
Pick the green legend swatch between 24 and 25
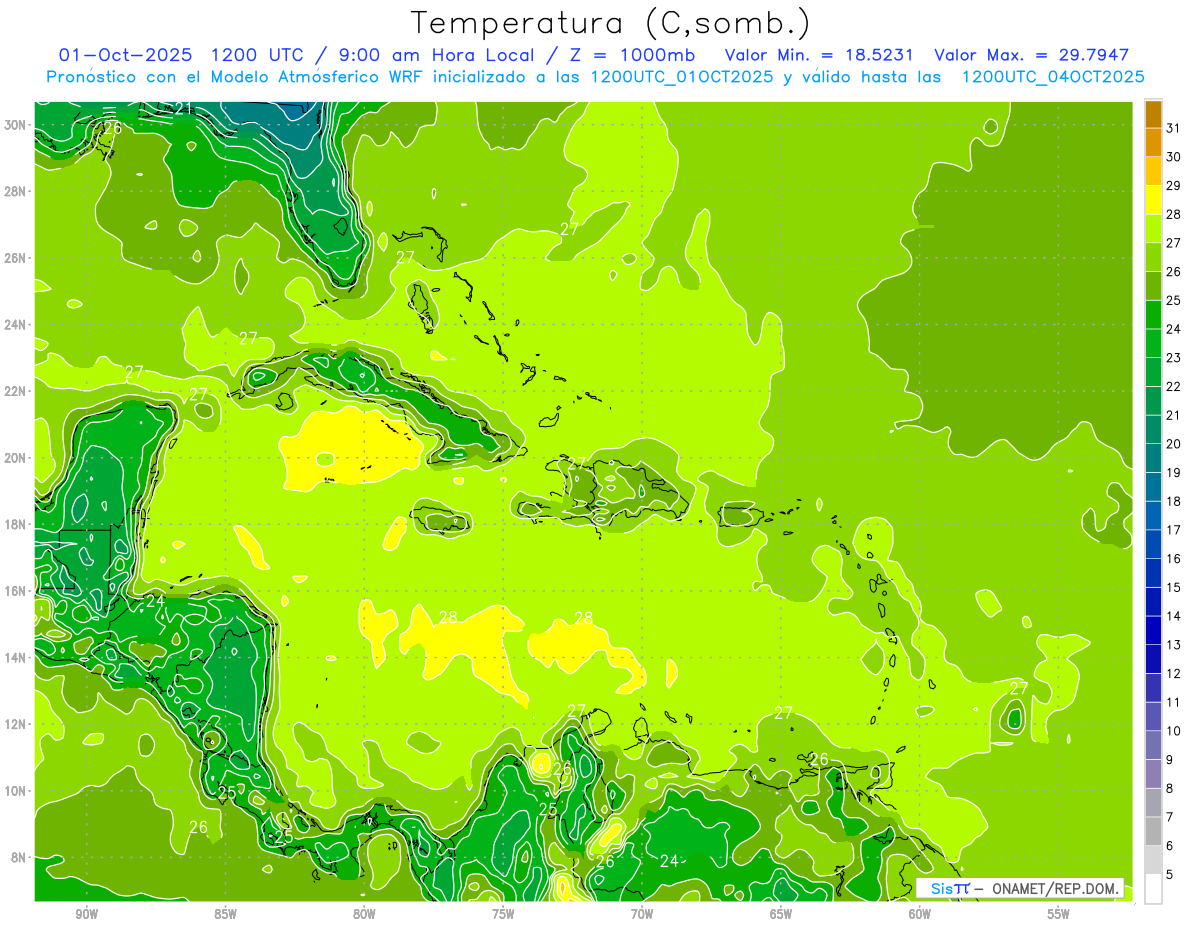(1153, 315)
